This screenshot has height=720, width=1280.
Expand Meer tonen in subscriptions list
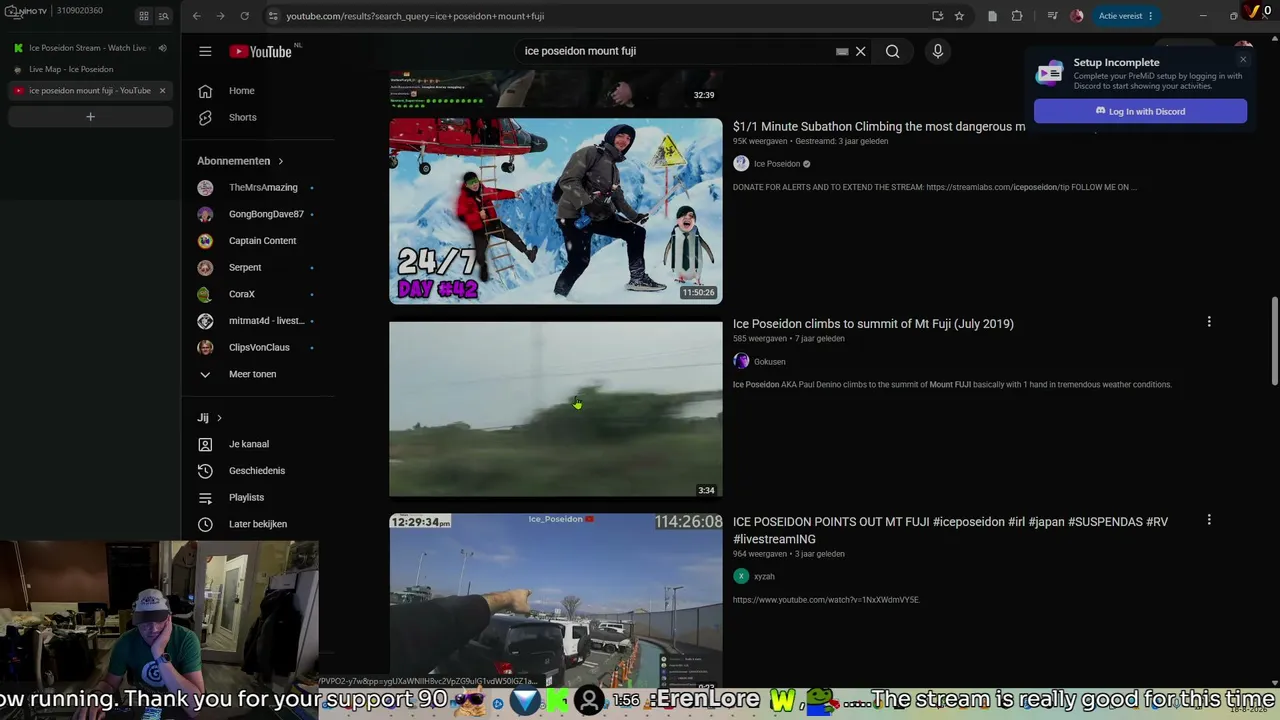pyautogui.click(x=252, y=374)
